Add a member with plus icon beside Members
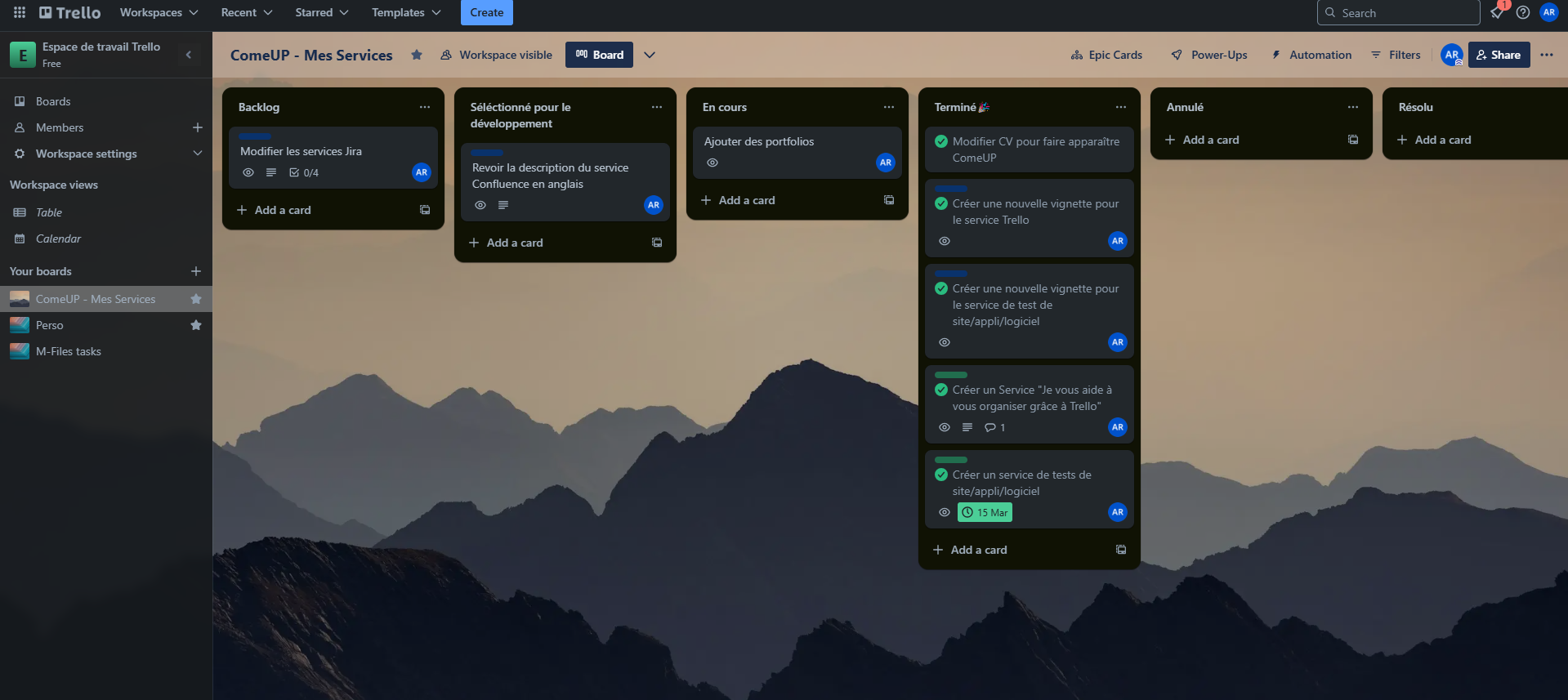This screenshot has height=700, width=1568. pyautogui.click(x=198, y=127)
